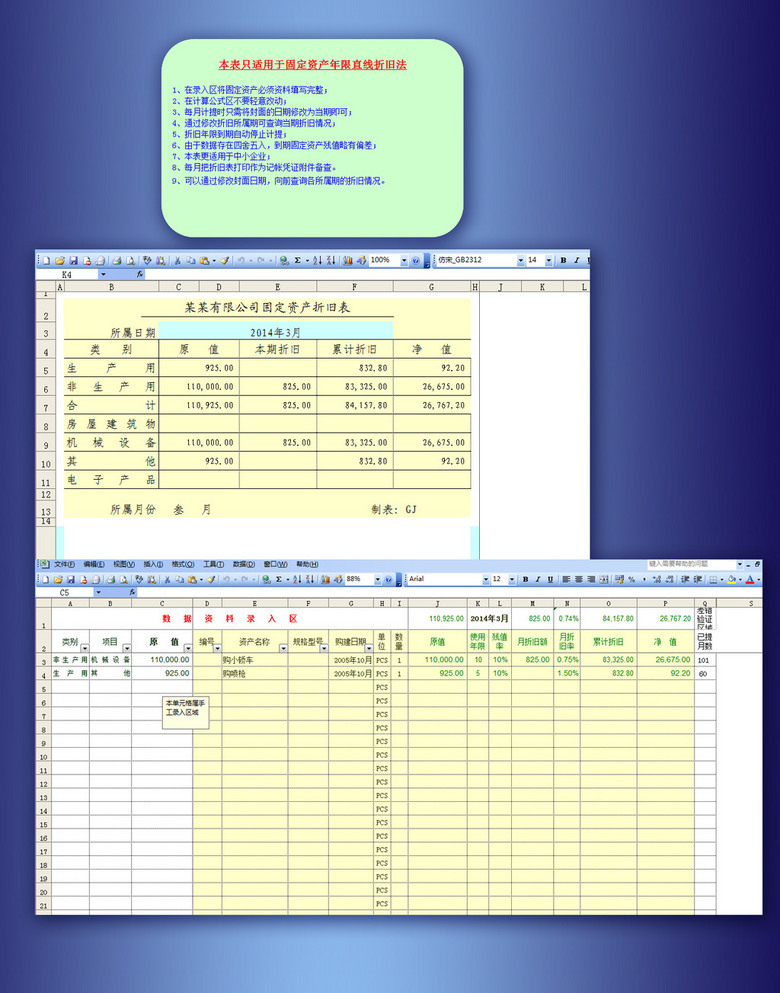
Task: Open the 类别 column filter dropdown
Action: pos(84,649)
